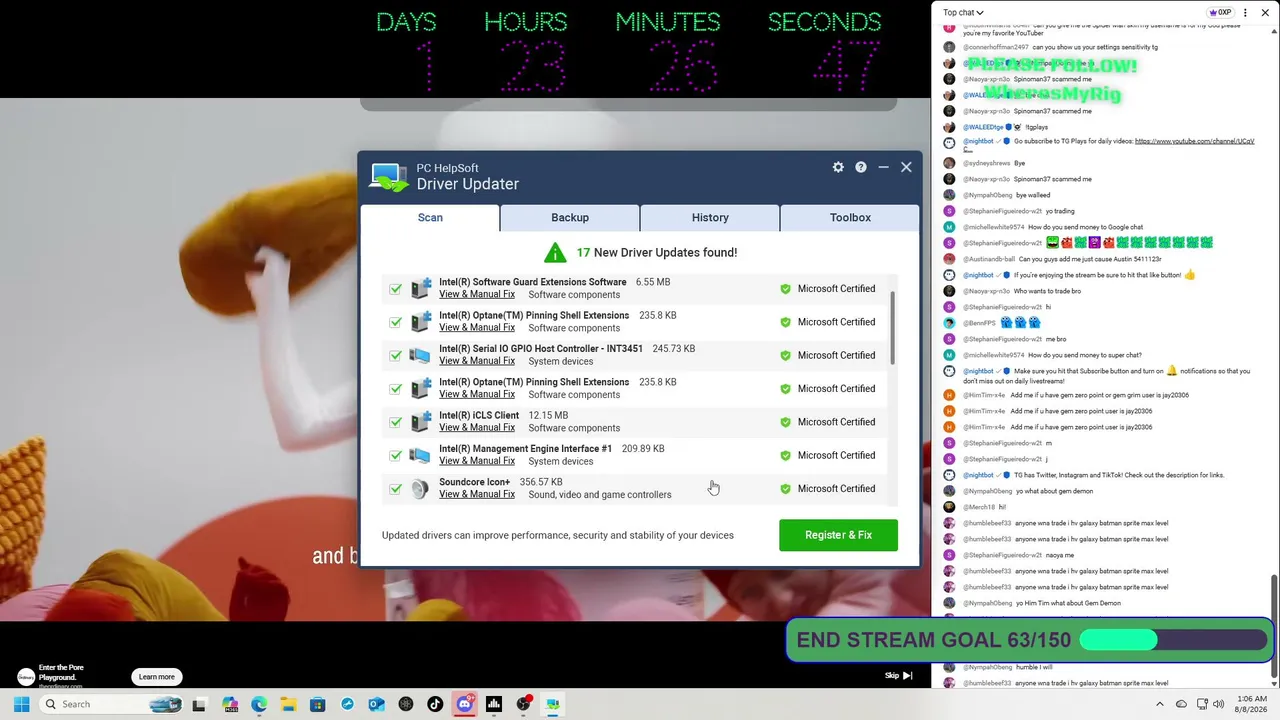Viewport: 1280px width, 720px height.
Task: Click the Soundcore Icon+ speaker icon
Action: [421, 489]
